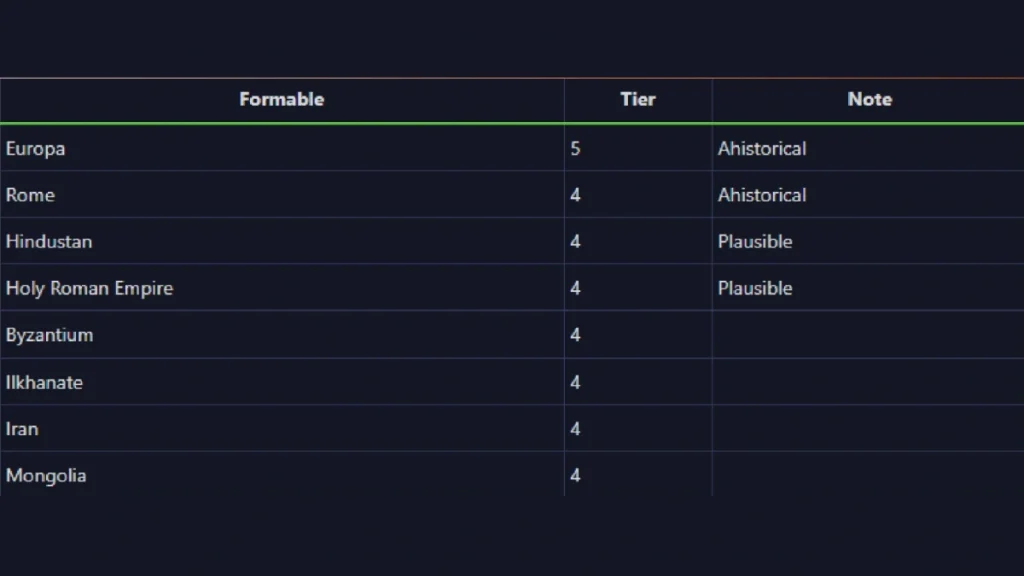Click the Note column header
This screenshot has width=1024, height=576.
pos(869,99)
